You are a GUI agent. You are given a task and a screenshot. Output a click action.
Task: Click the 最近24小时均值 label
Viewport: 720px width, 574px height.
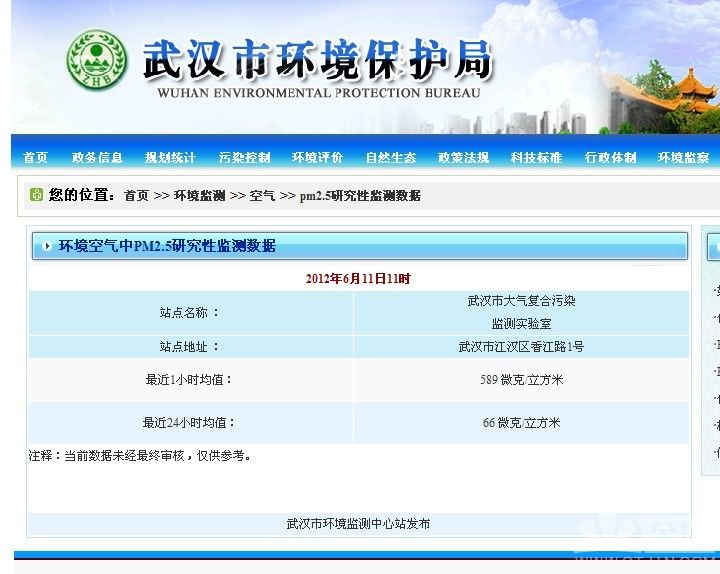tap(189, 422)
